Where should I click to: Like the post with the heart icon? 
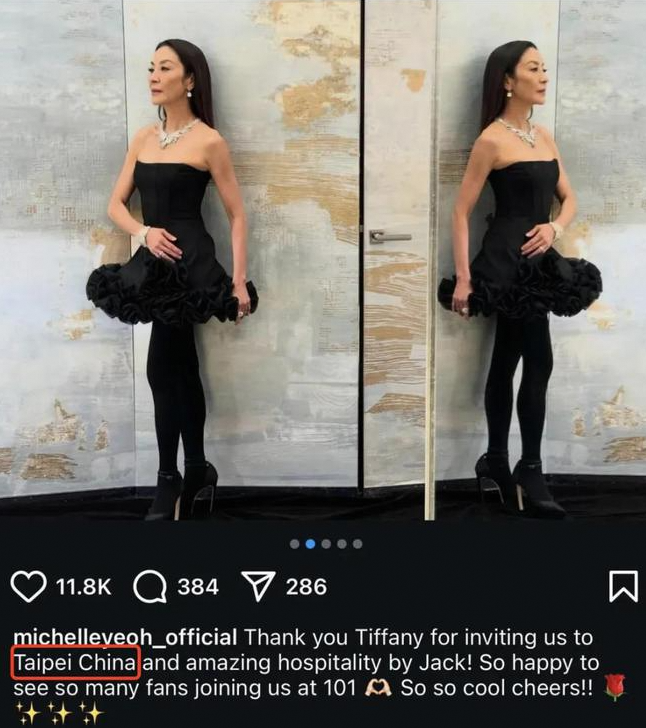click(x=28, y=586)
